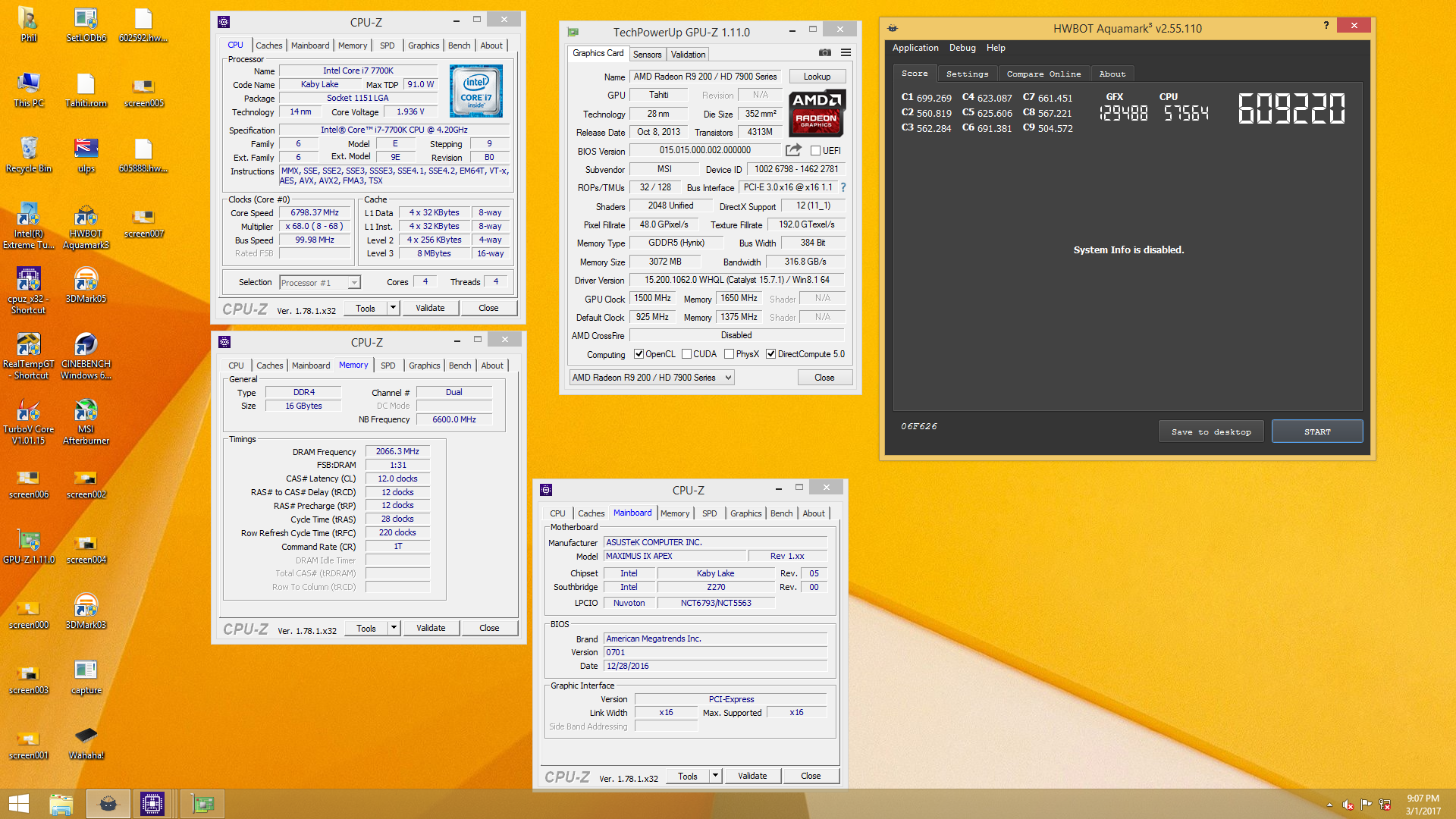Image resolution: width=1456 pixels, height=819 pixels.
Task: Click bus interface question mark help
Action: point(843,187)
